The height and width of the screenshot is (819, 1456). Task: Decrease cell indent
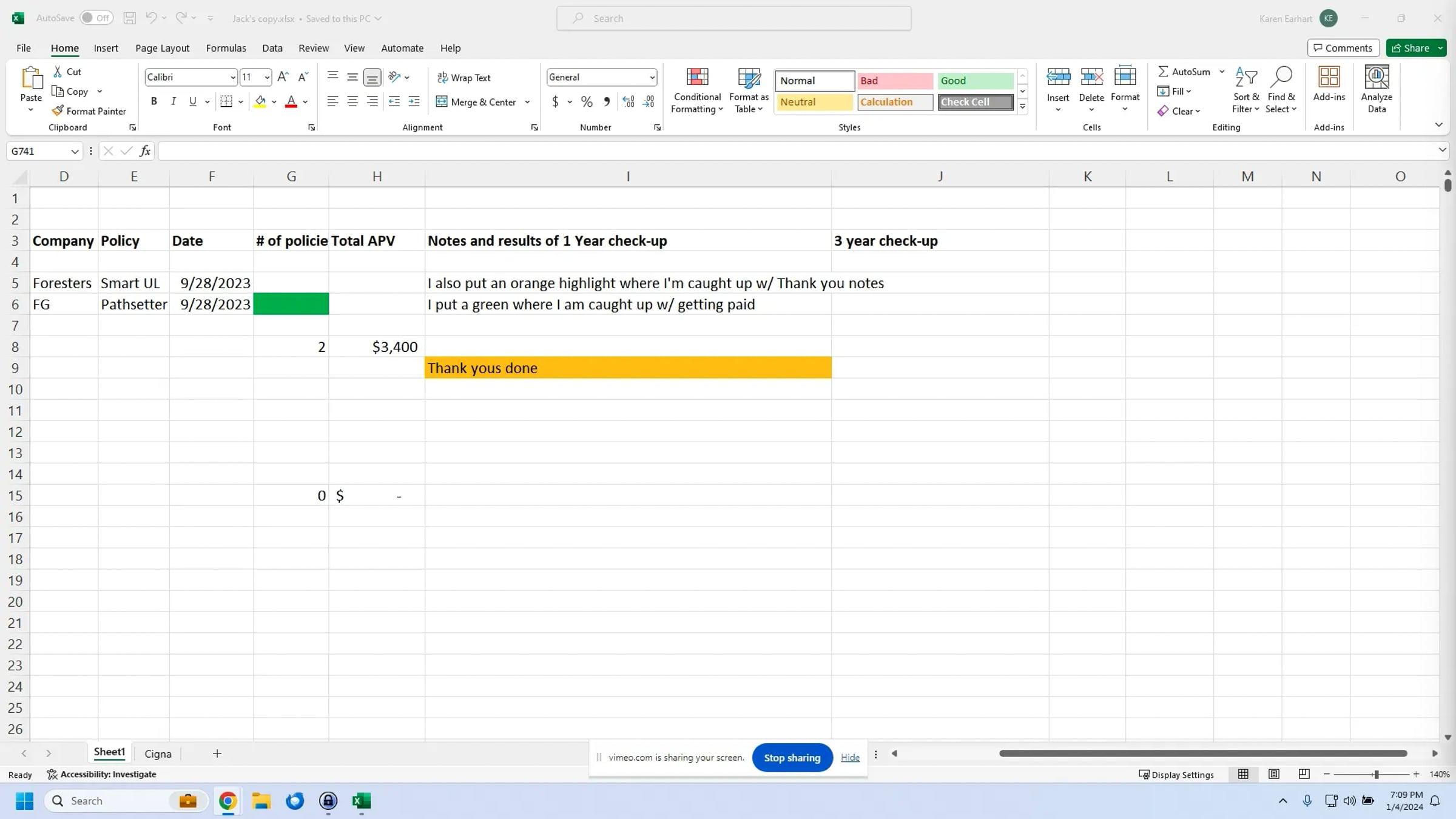394,102
